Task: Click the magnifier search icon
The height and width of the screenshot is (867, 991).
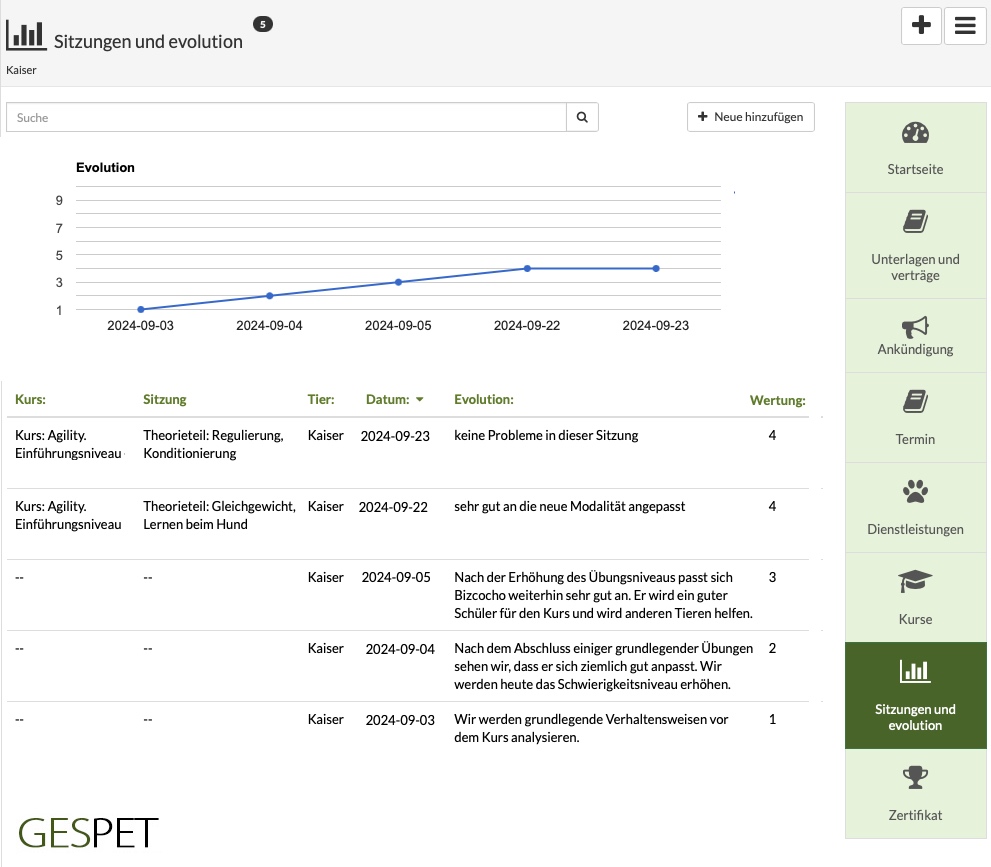Action: coord(582,117)
